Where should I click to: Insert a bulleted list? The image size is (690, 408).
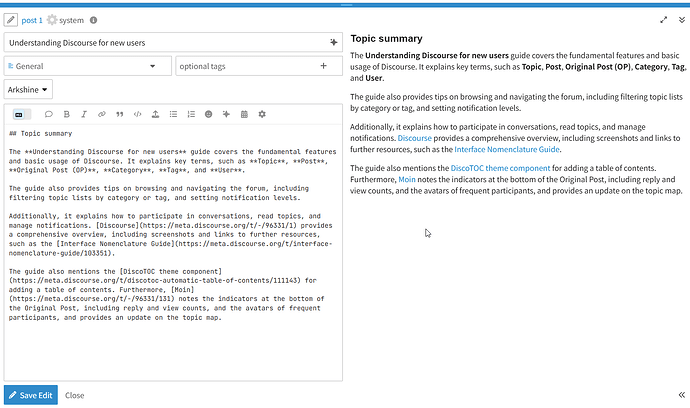173,114
